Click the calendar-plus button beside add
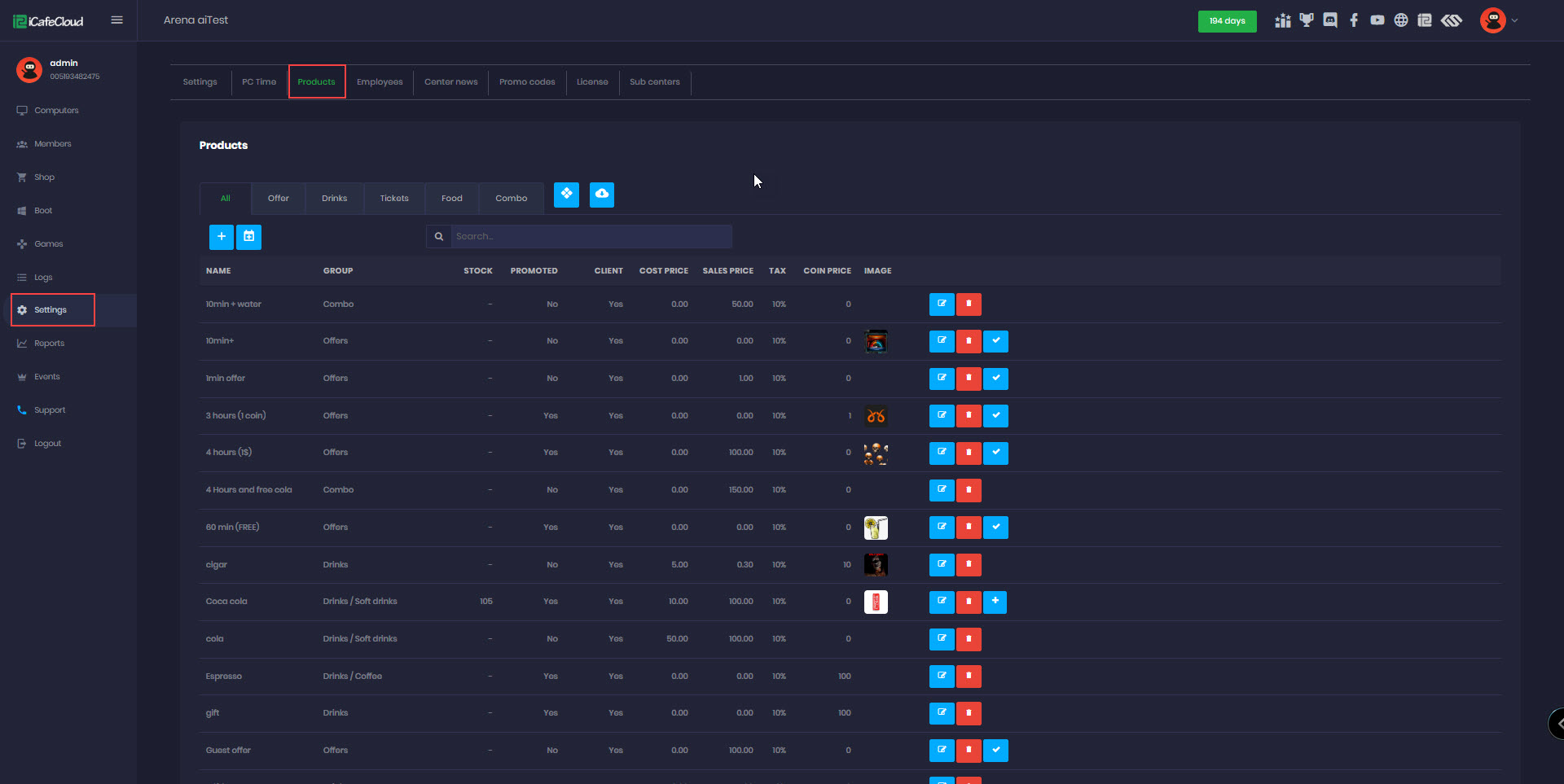This screenshot has height=784, width=1564. click(x=248, y=237)
